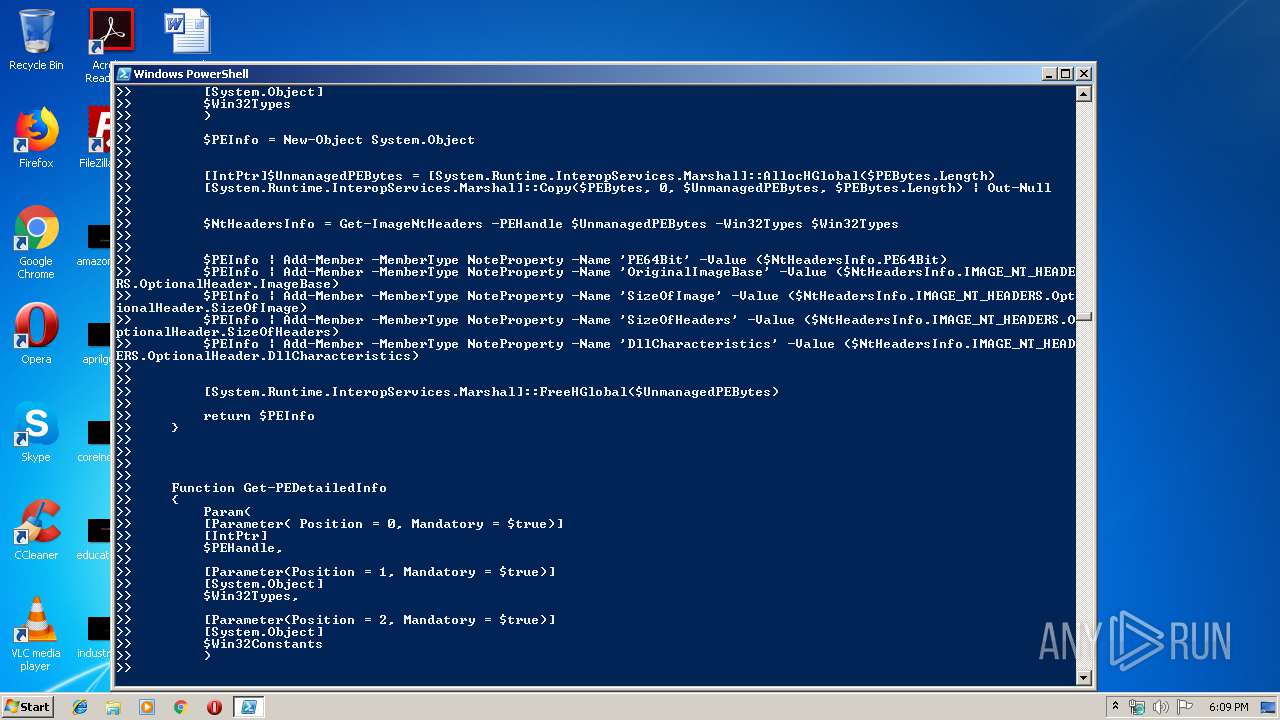The height and width of the screenshot is (720, 1280).
Task: Show hidden system tray icons
Action: [1116, 707]
